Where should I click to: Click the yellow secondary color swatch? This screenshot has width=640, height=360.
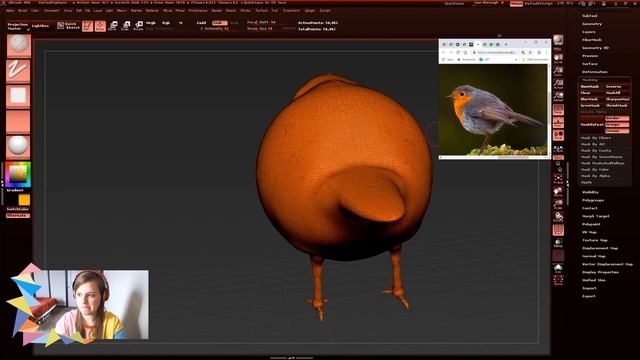point(24,200)
